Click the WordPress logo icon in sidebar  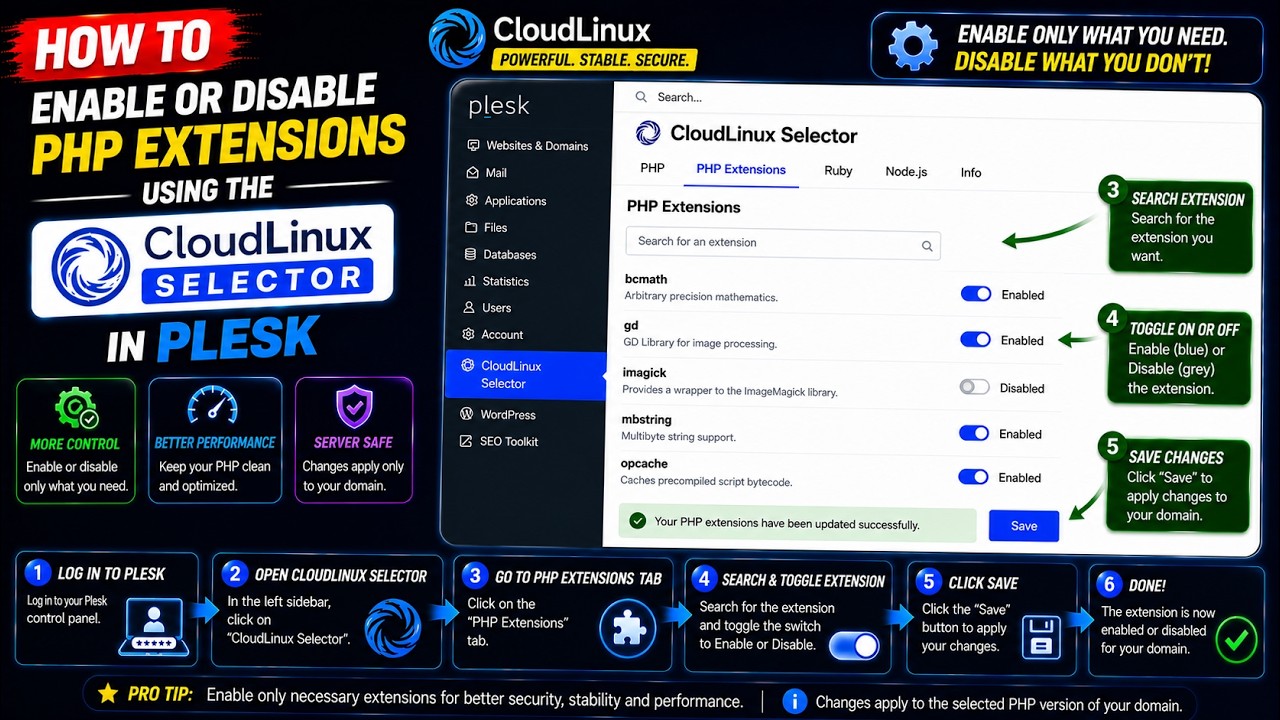466,414
